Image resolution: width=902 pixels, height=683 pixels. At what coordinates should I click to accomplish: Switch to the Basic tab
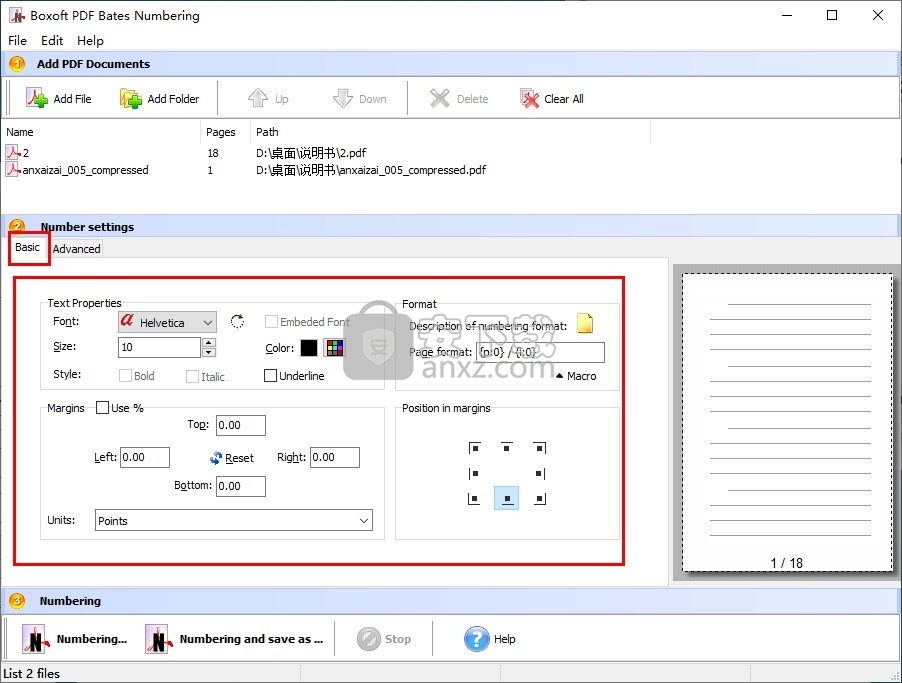point(27,247)
